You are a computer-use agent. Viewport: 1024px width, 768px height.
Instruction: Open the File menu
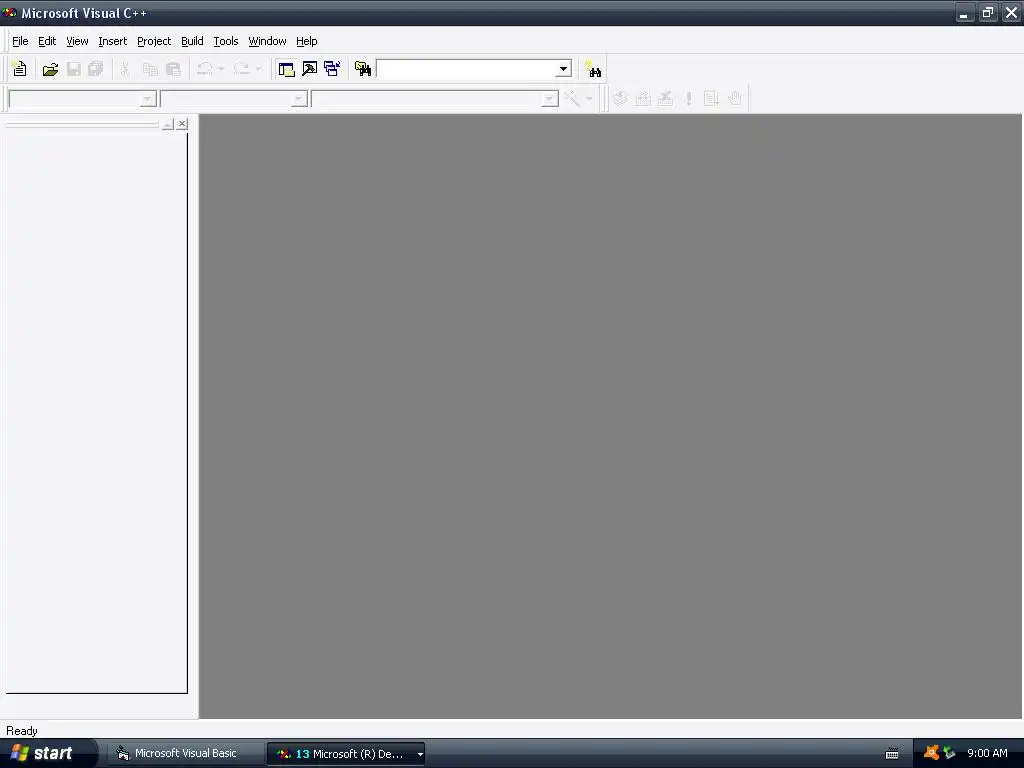(x=20, y=41)
